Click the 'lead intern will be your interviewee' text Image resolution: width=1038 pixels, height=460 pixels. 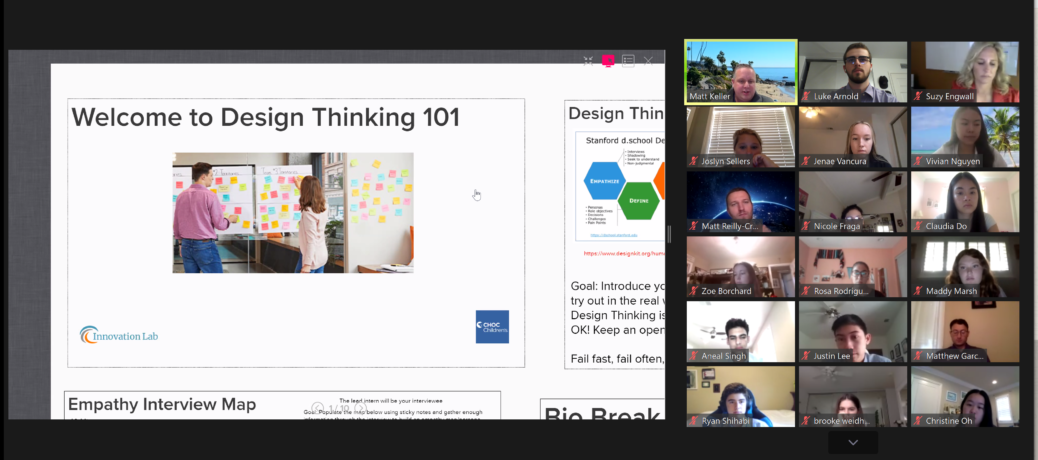[x=391, y=400]
